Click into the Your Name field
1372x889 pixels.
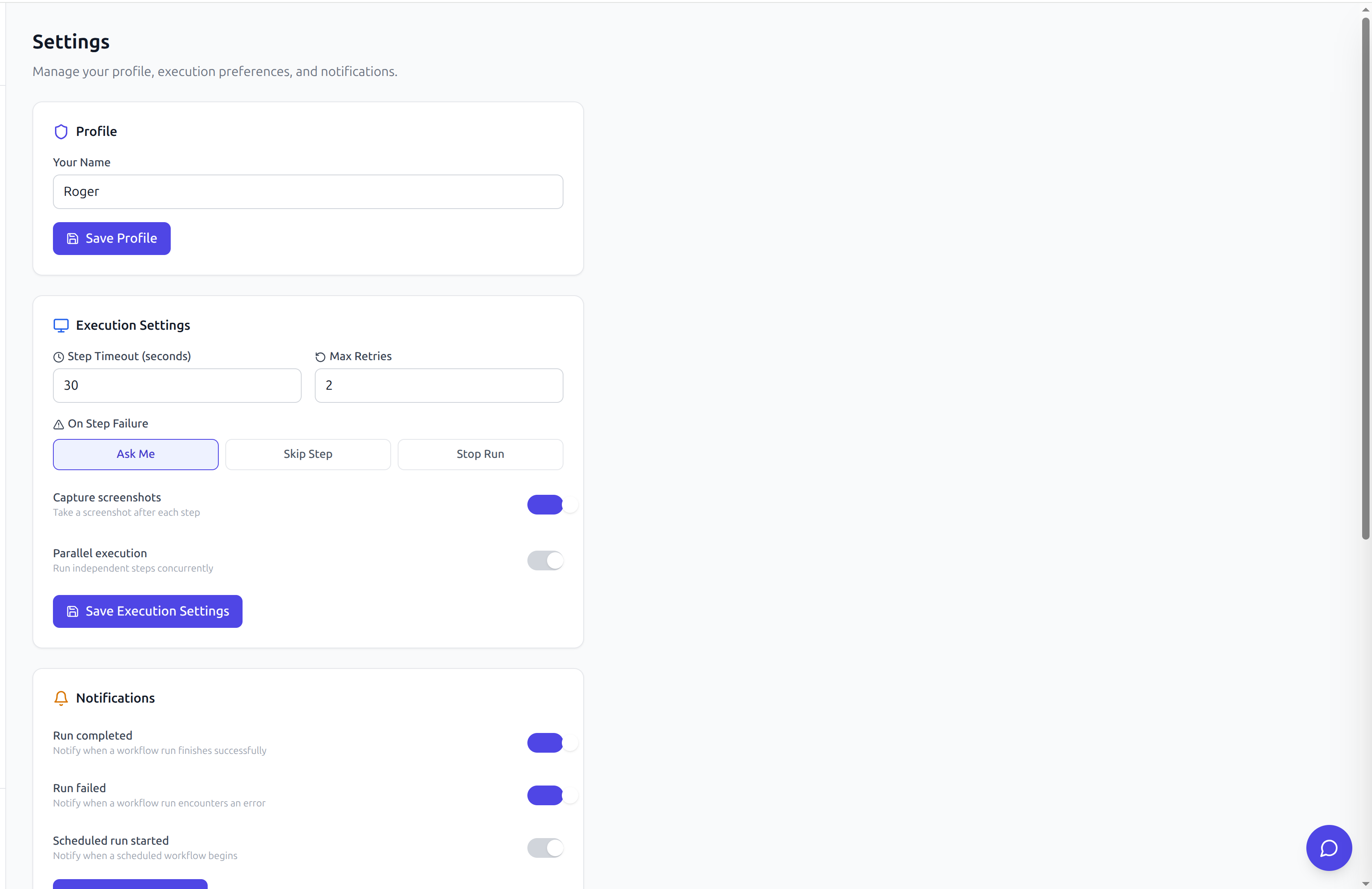tap(308, 191)
